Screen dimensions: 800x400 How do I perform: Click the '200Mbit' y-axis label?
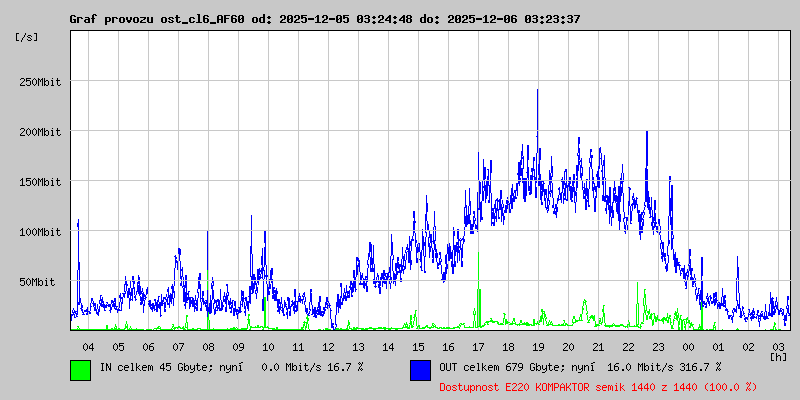coord(38,132)
